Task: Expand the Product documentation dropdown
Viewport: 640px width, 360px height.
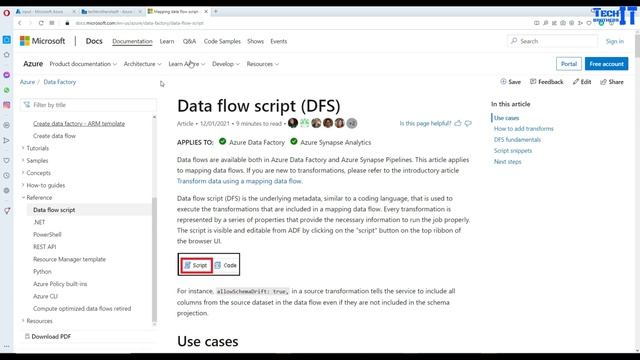Action: pyautogui.click(x=83, y=64)
